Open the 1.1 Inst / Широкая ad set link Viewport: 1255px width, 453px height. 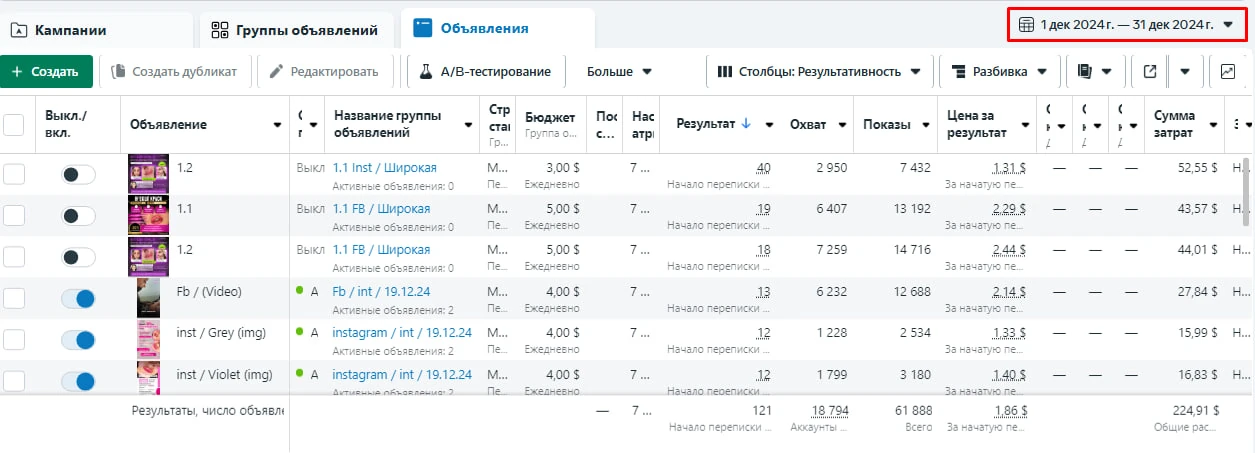pos(384,168)
